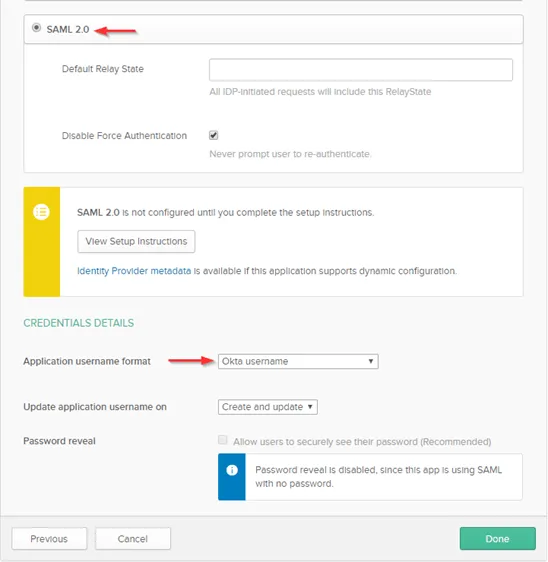Click the Disable Force Authentication label
This screenshot has height=562, width=548.
[x=124, y=135]
